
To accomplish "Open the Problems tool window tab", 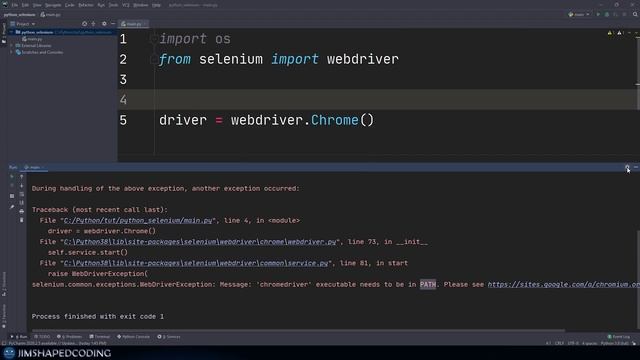I will (x=69, y=337).
